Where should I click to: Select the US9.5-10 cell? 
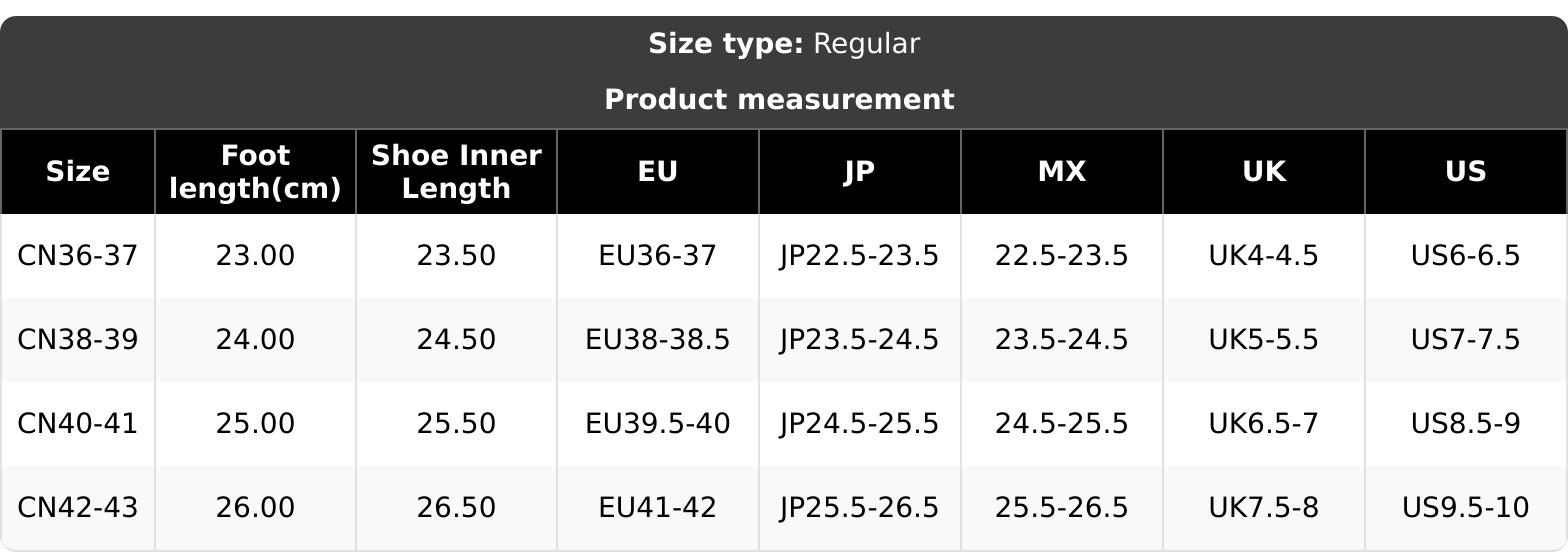point(1465,508)
